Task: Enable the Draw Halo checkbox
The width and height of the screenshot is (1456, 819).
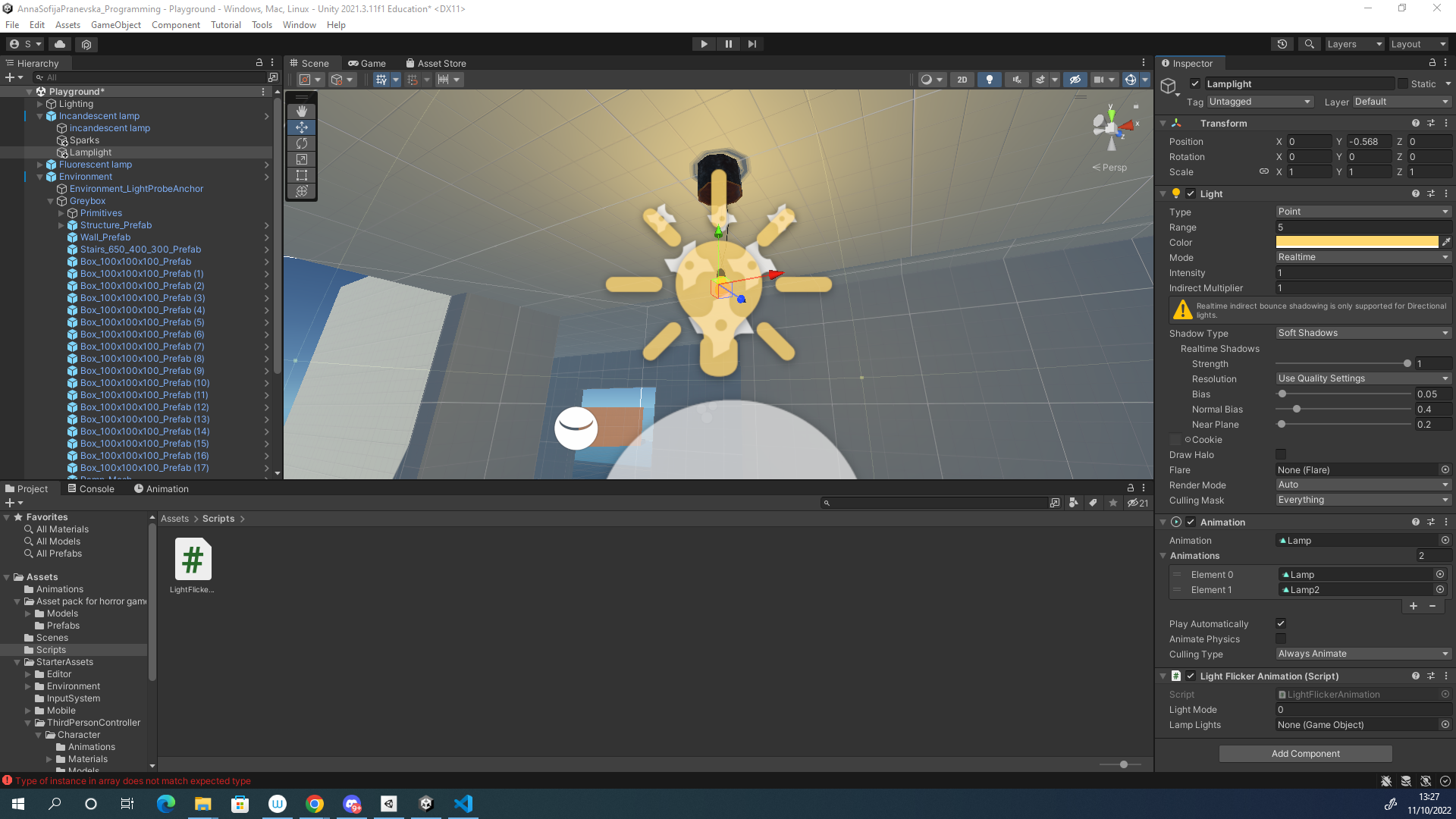Action: point(1280,454)
